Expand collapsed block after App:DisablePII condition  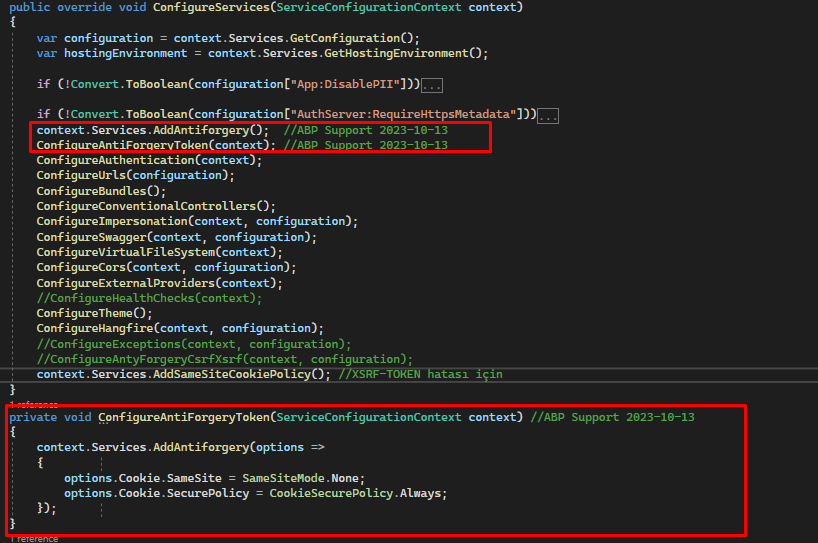pos(432,84)
